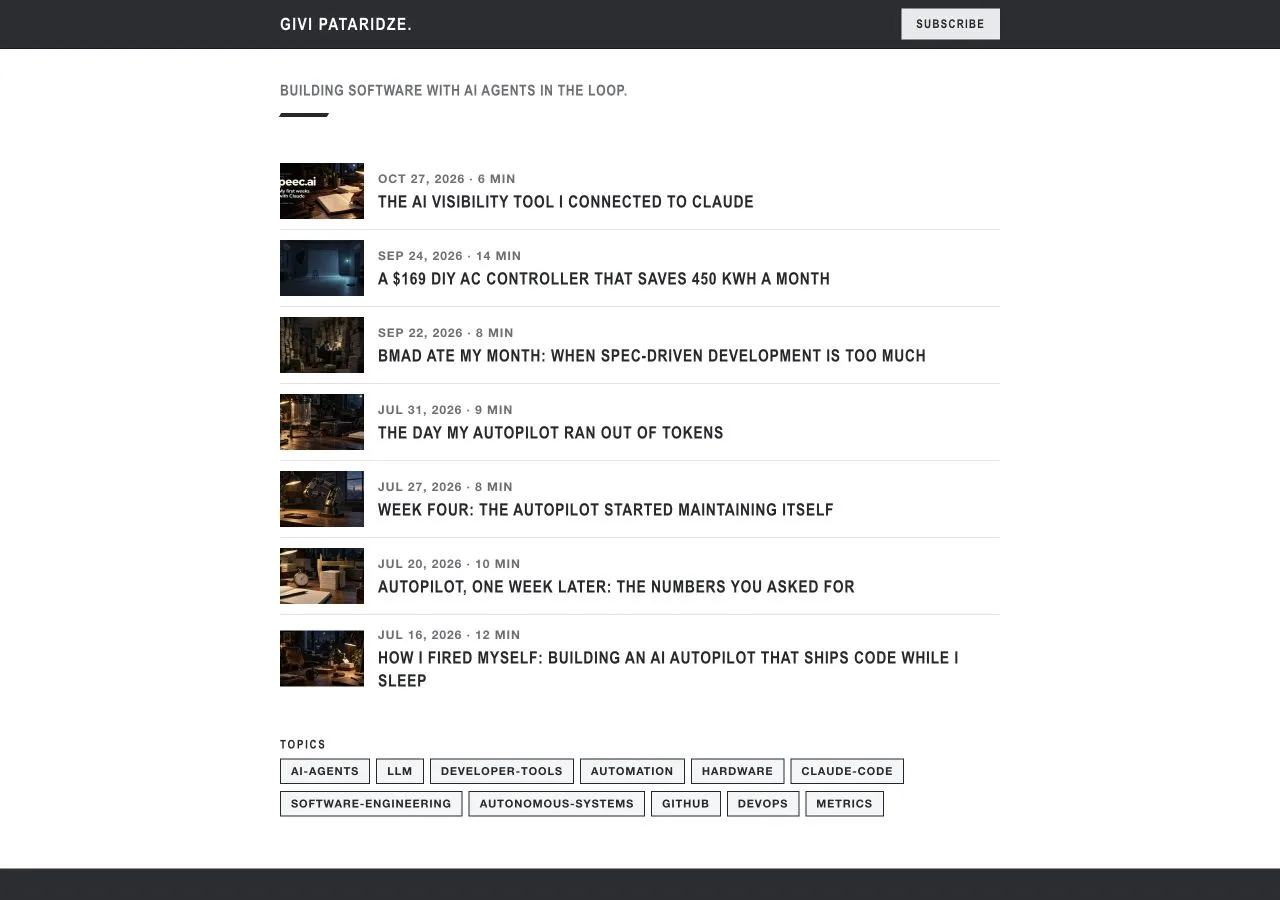Viewport: 1280px width, 900px height.
Task: Select the LLM topic tag
Action: [400, 771]
